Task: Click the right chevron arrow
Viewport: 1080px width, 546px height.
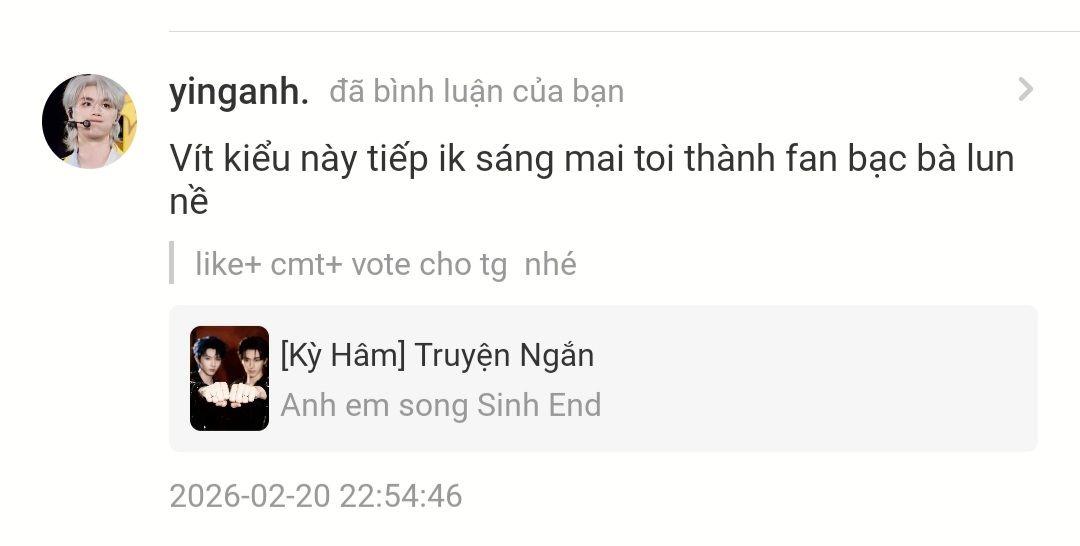Action: [x=1025, y=90]
